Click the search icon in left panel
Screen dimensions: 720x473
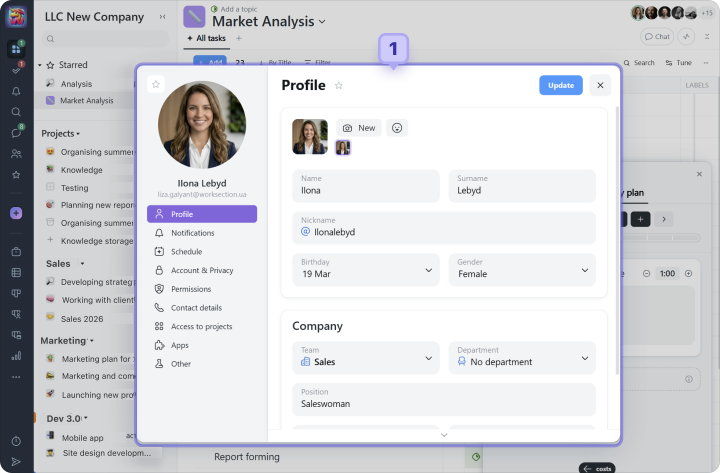click(x=50, y=39)
